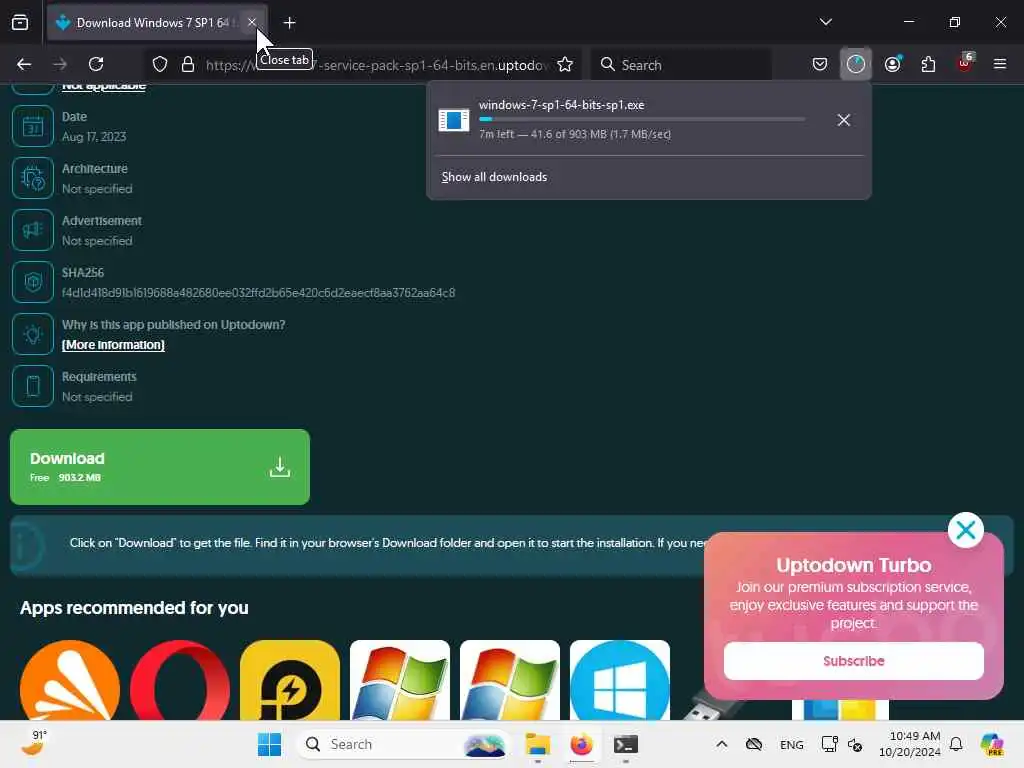
Task: Open the Firefox account icon
Action: point(892,64)
